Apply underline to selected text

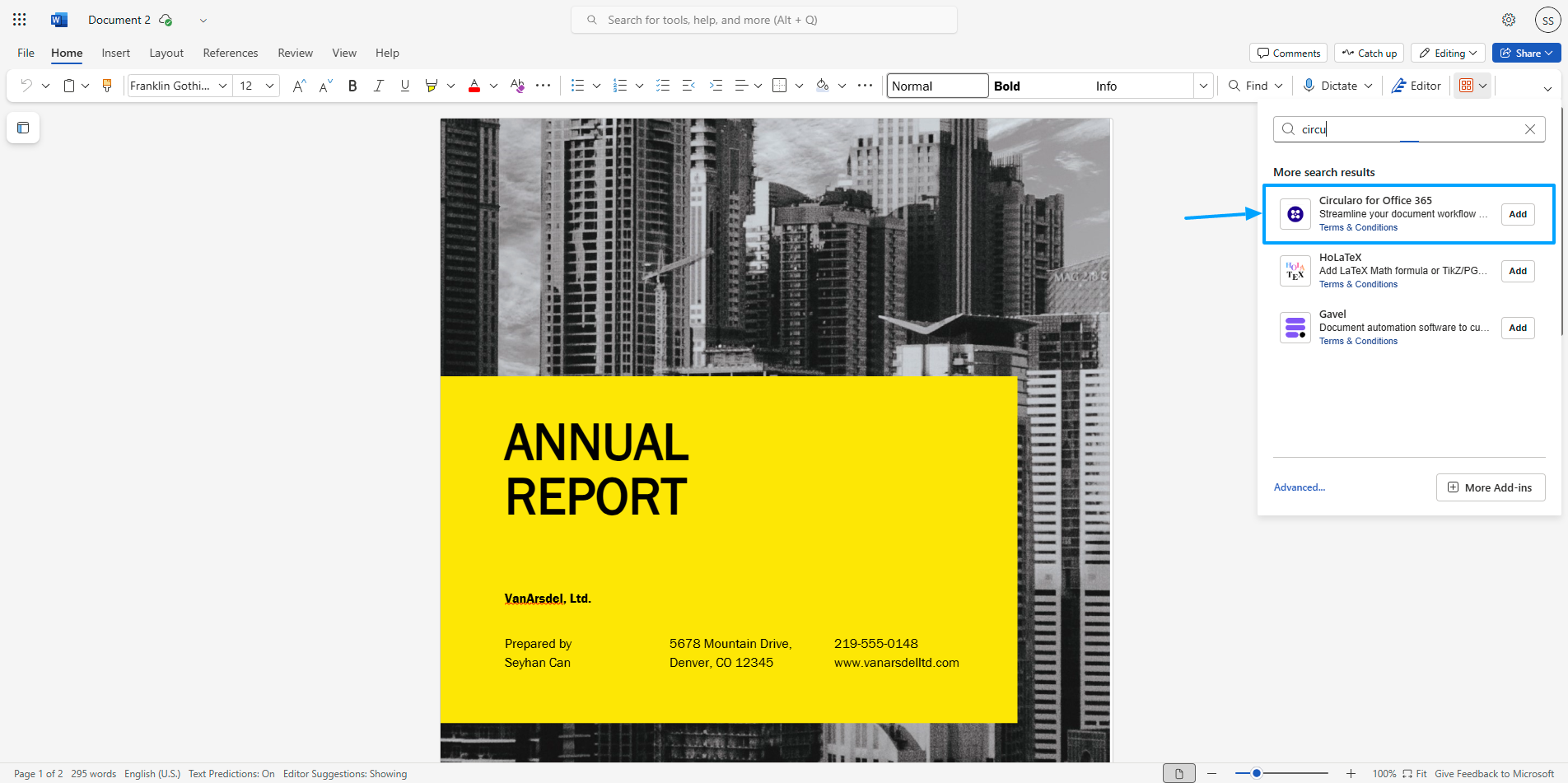click(x=404, y=85)
